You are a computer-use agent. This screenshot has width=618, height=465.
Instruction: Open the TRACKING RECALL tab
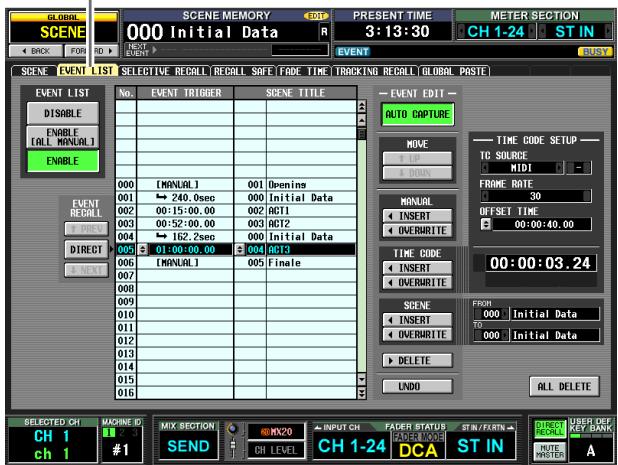click(x=375, y=71)
